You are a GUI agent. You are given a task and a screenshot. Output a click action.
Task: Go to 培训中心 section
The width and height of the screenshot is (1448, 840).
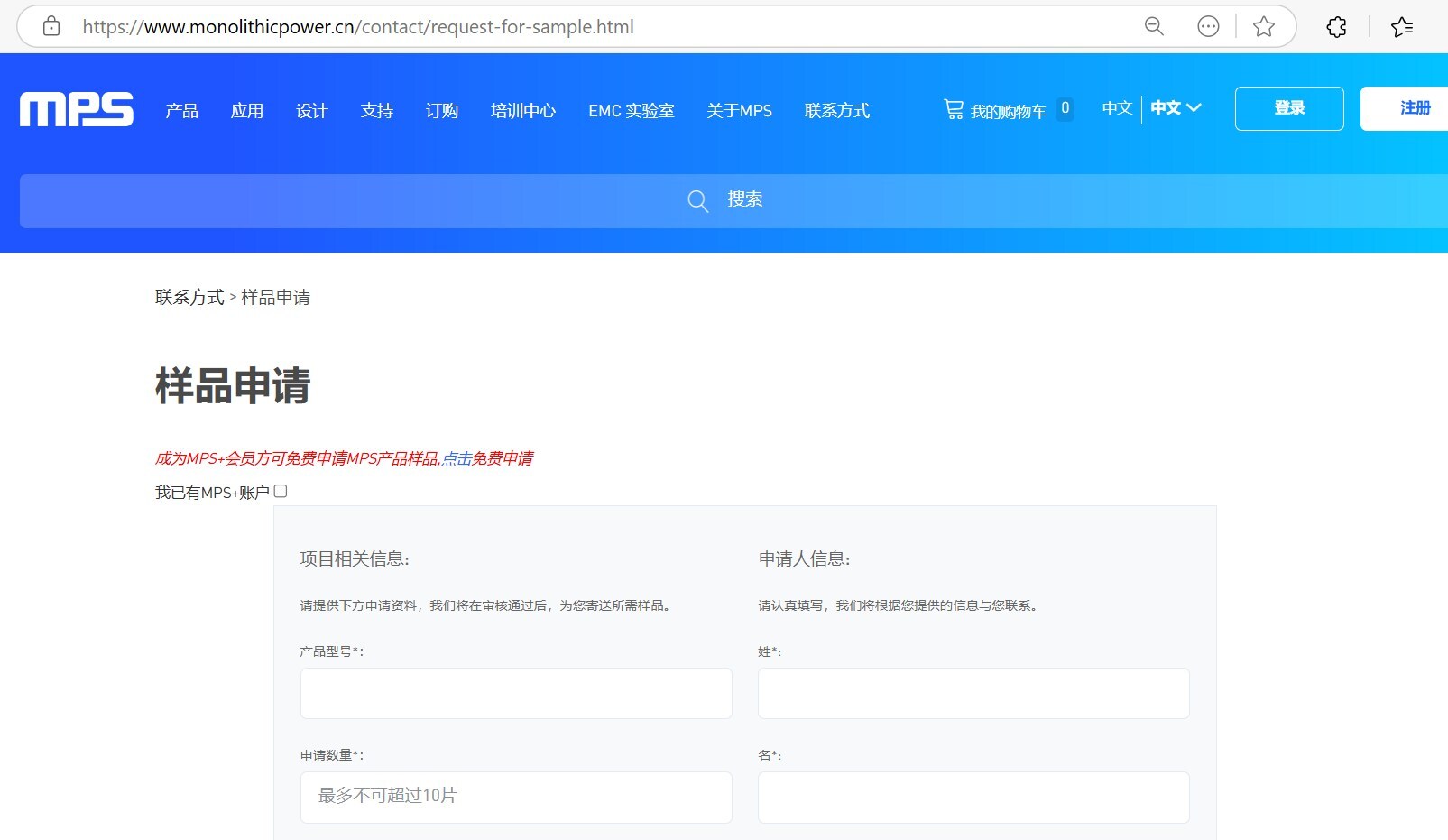523,110
